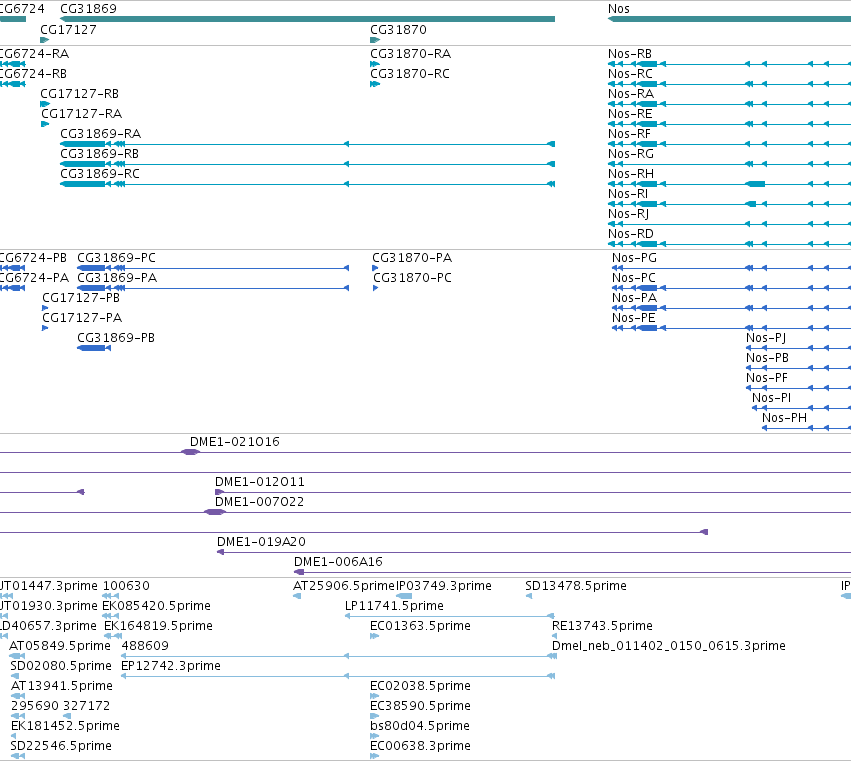
Task: Click BAC clone label DME1-021O16
Action: [234, 442]
